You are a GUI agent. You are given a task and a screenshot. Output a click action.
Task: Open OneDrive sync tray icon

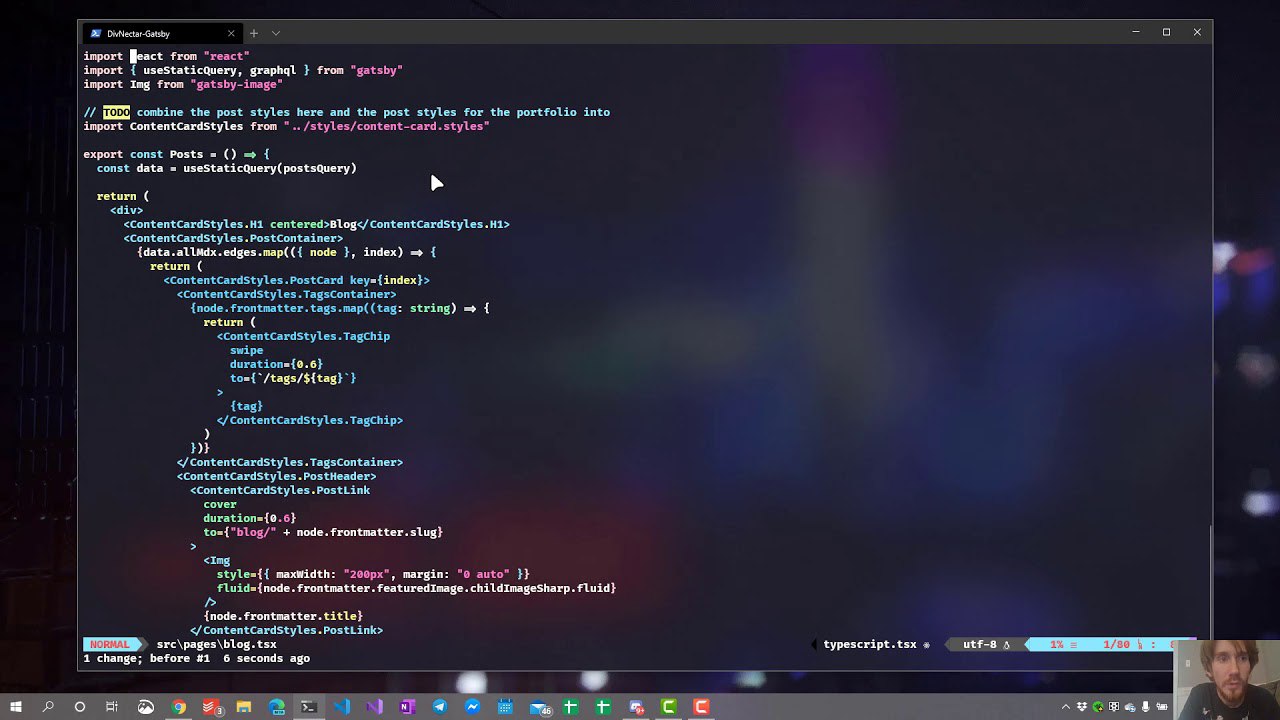coord(1129,707)
